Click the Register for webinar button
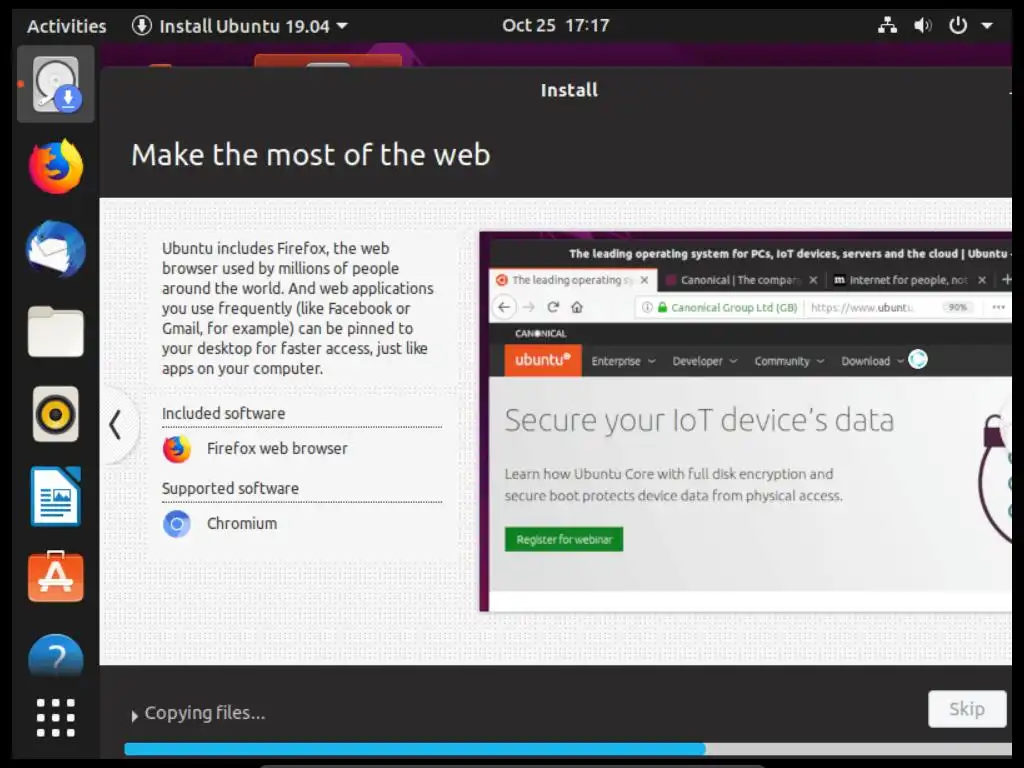This screenshot has width=1024, height=768. click(564, 539)
